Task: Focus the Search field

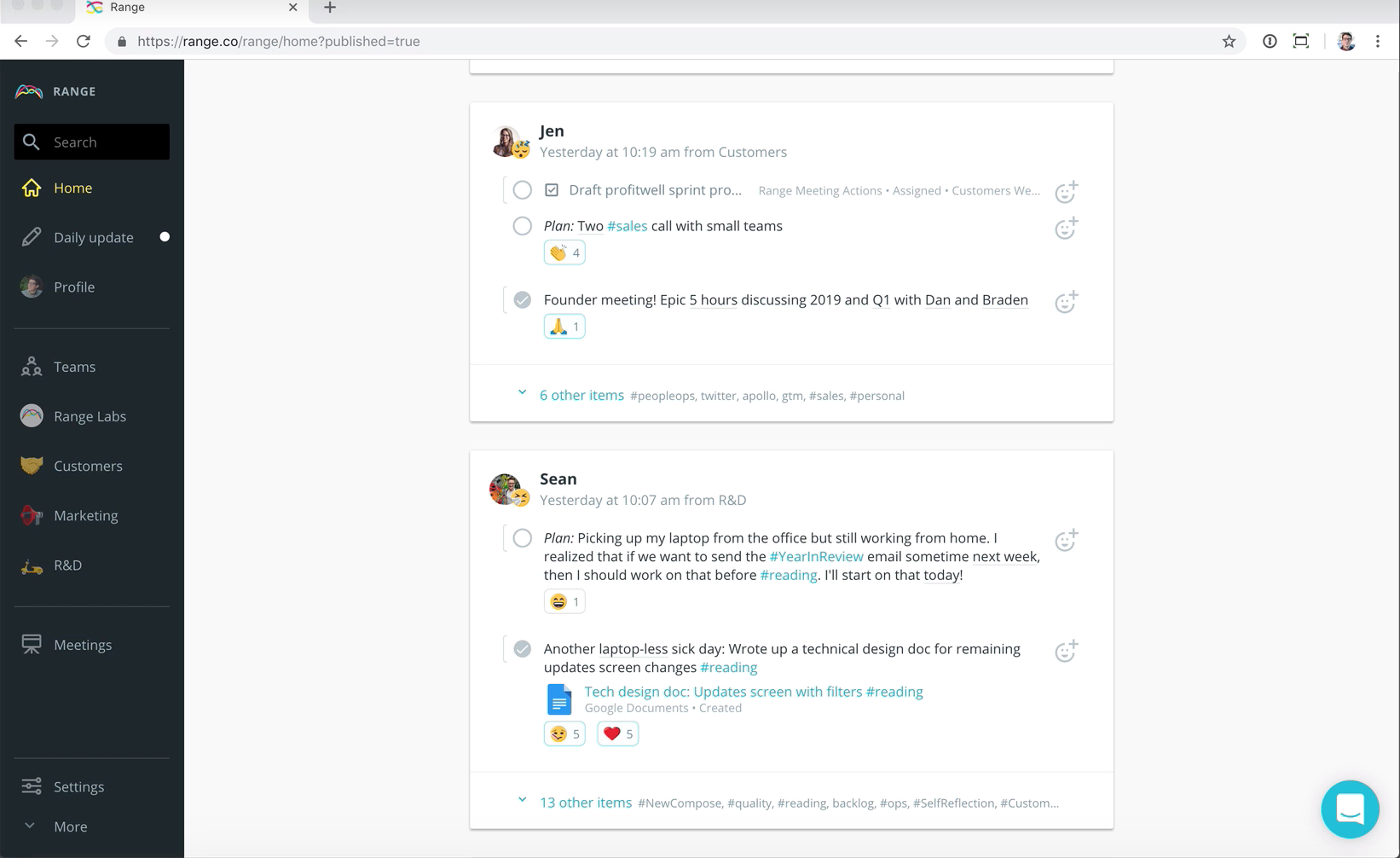Action: (x=91, y=142)
